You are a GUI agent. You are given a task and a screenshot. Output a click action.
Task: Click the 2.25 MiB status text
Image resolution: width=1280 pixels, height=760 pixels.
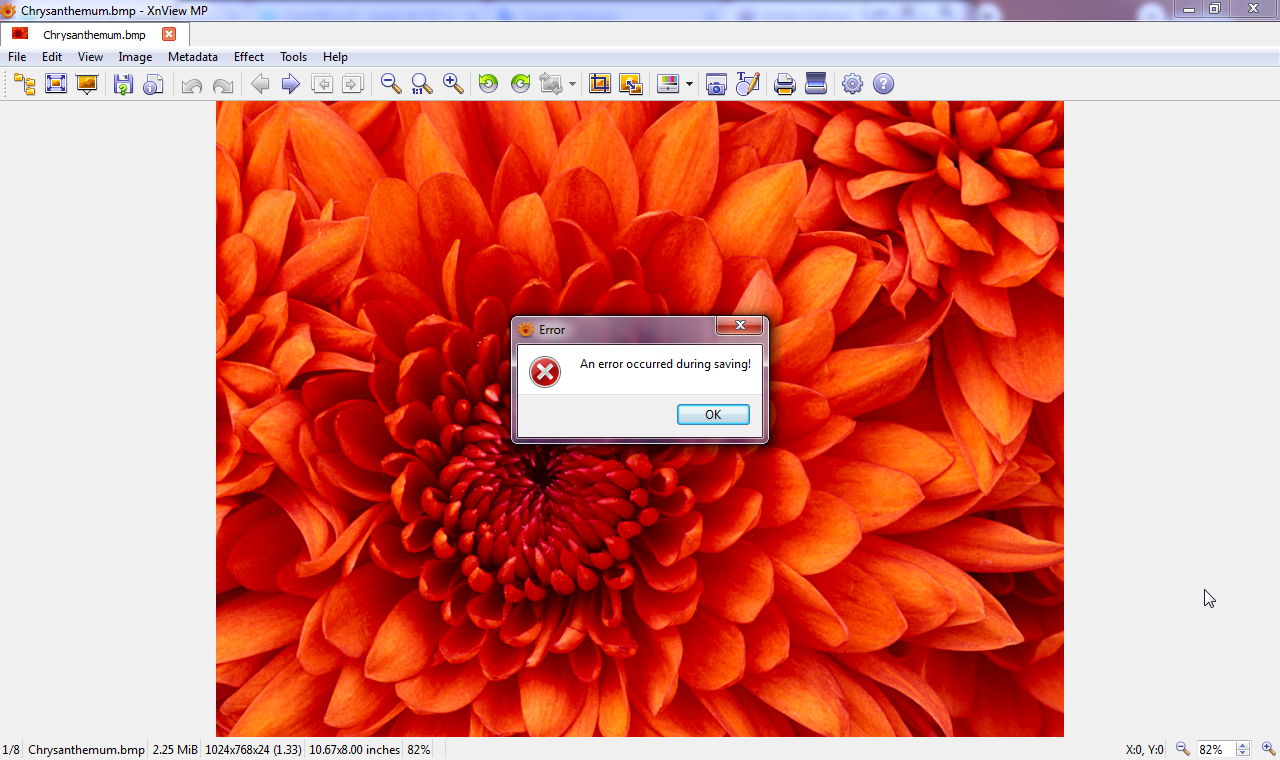click(x=175, y=750)
